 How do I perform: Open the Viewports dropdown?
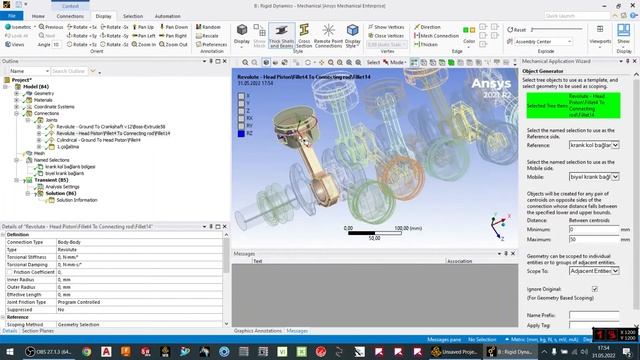[600, 35]
